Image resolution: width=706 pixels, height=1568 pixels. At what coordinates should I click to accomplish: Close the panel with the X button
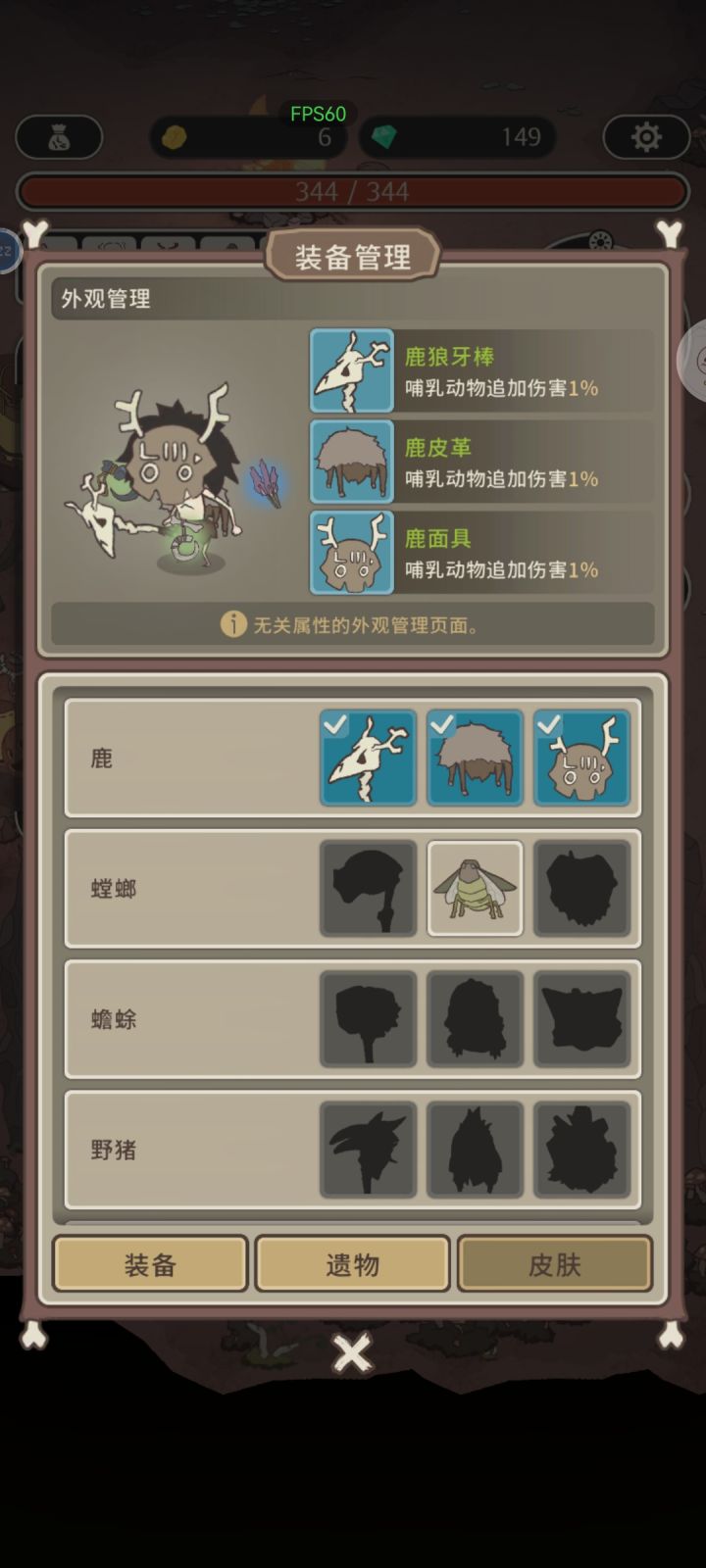click(x=352, y=1353)
